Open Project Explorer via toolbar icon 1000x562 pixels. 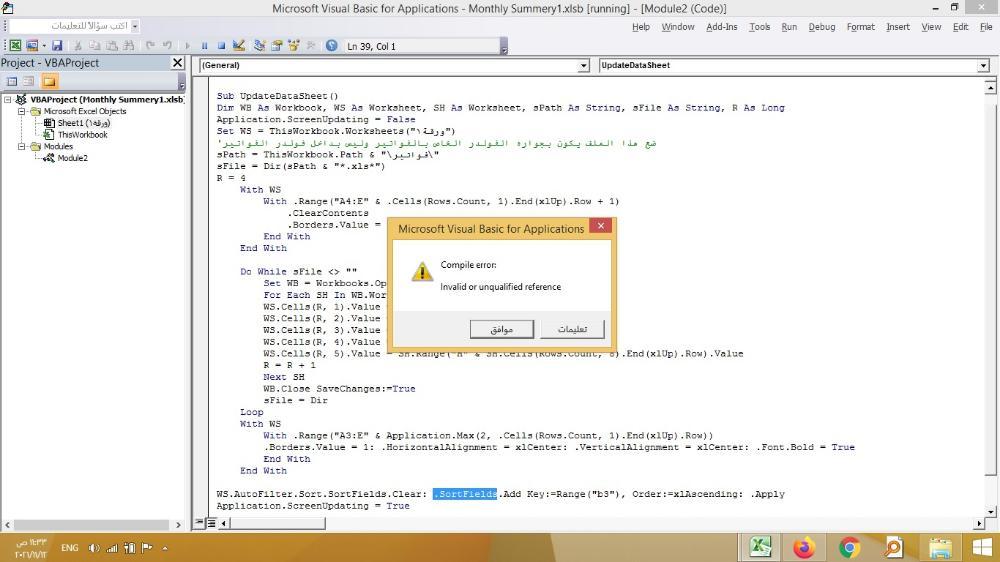click(260, 46)
